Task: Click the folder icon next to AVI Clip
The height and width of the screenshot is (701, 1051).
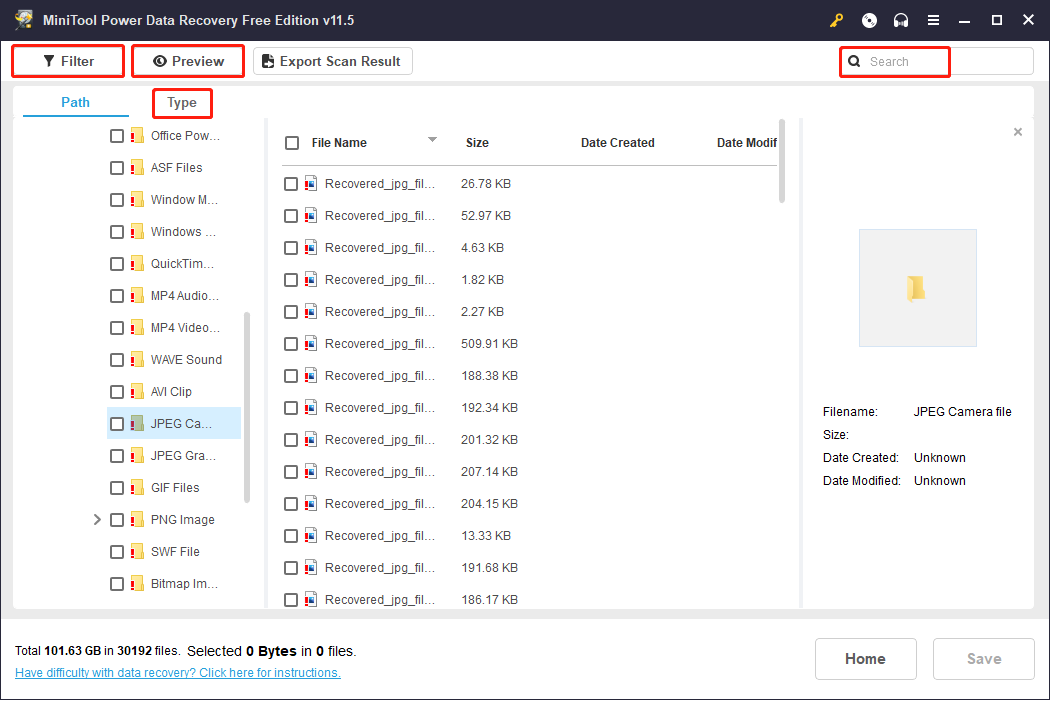Action: pyautogui.click(x=137, y=391)
